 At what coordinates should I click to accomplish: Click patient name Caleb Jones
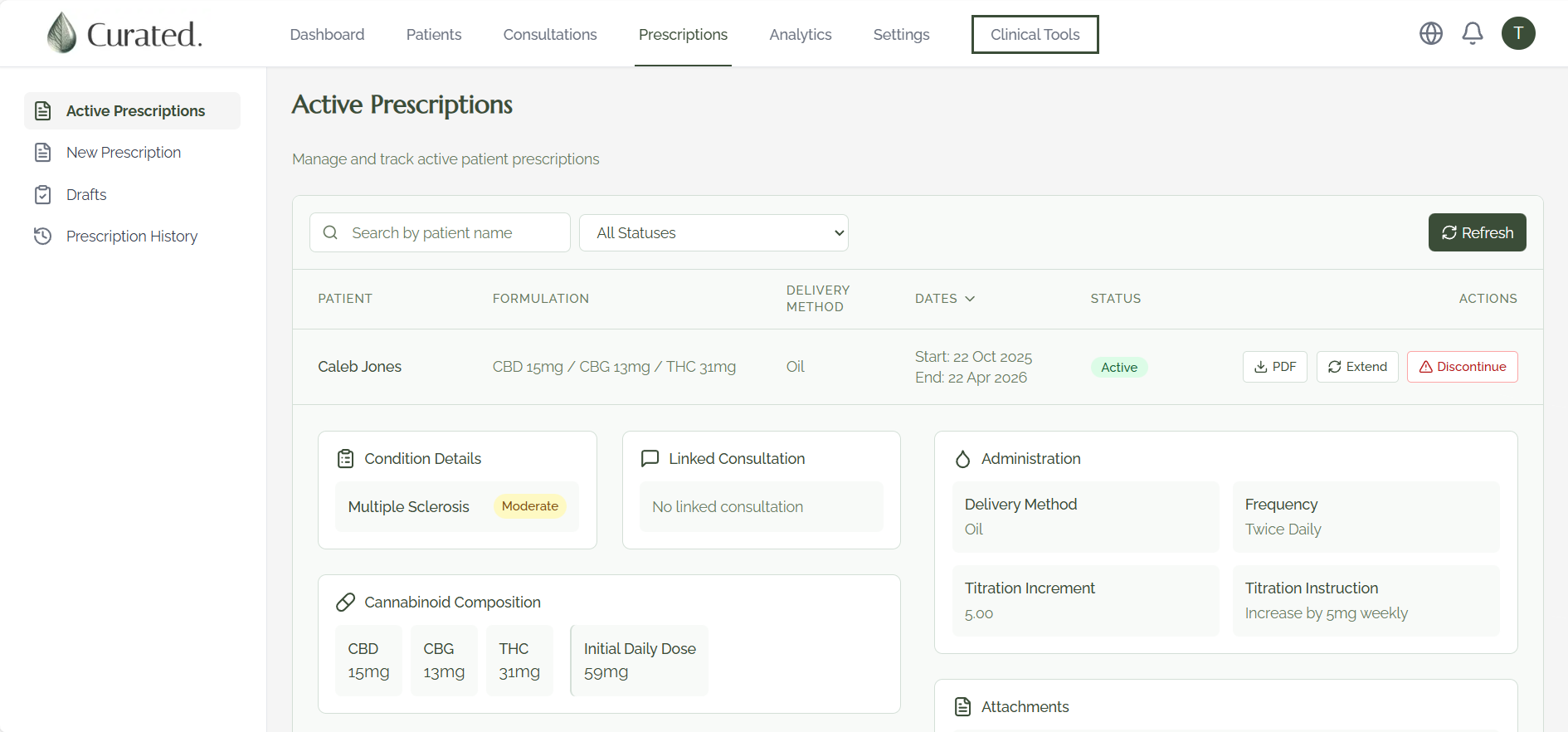(359, 367)
